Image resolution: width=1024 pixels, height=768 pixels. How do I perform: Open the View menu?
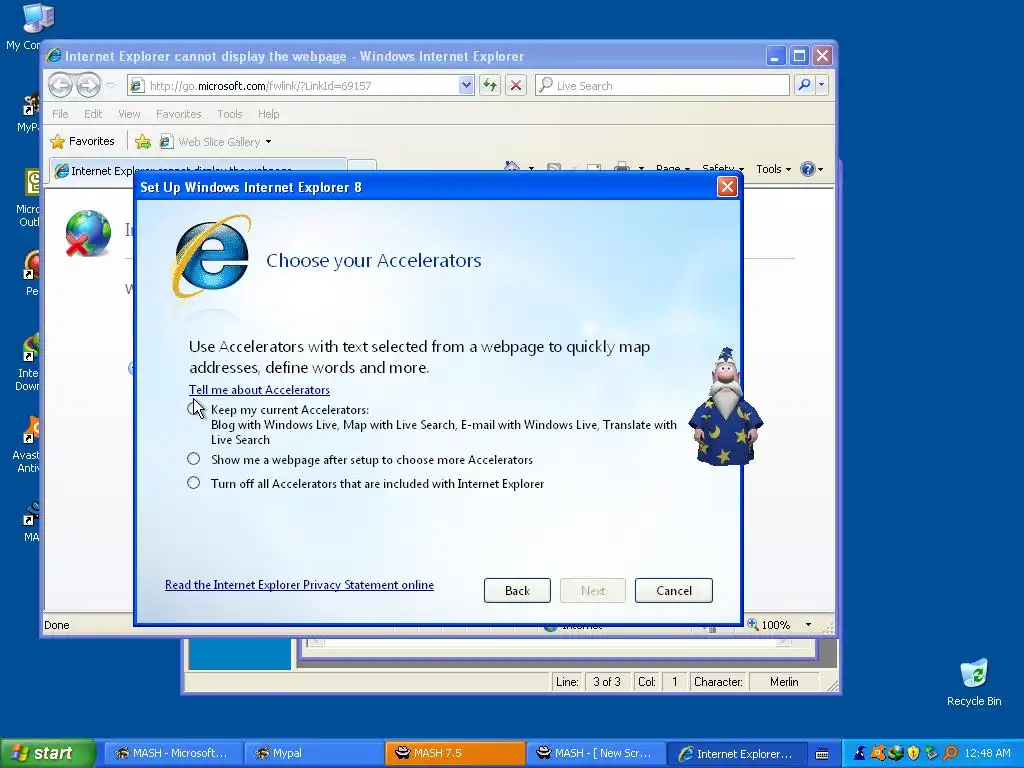[129, 114]
